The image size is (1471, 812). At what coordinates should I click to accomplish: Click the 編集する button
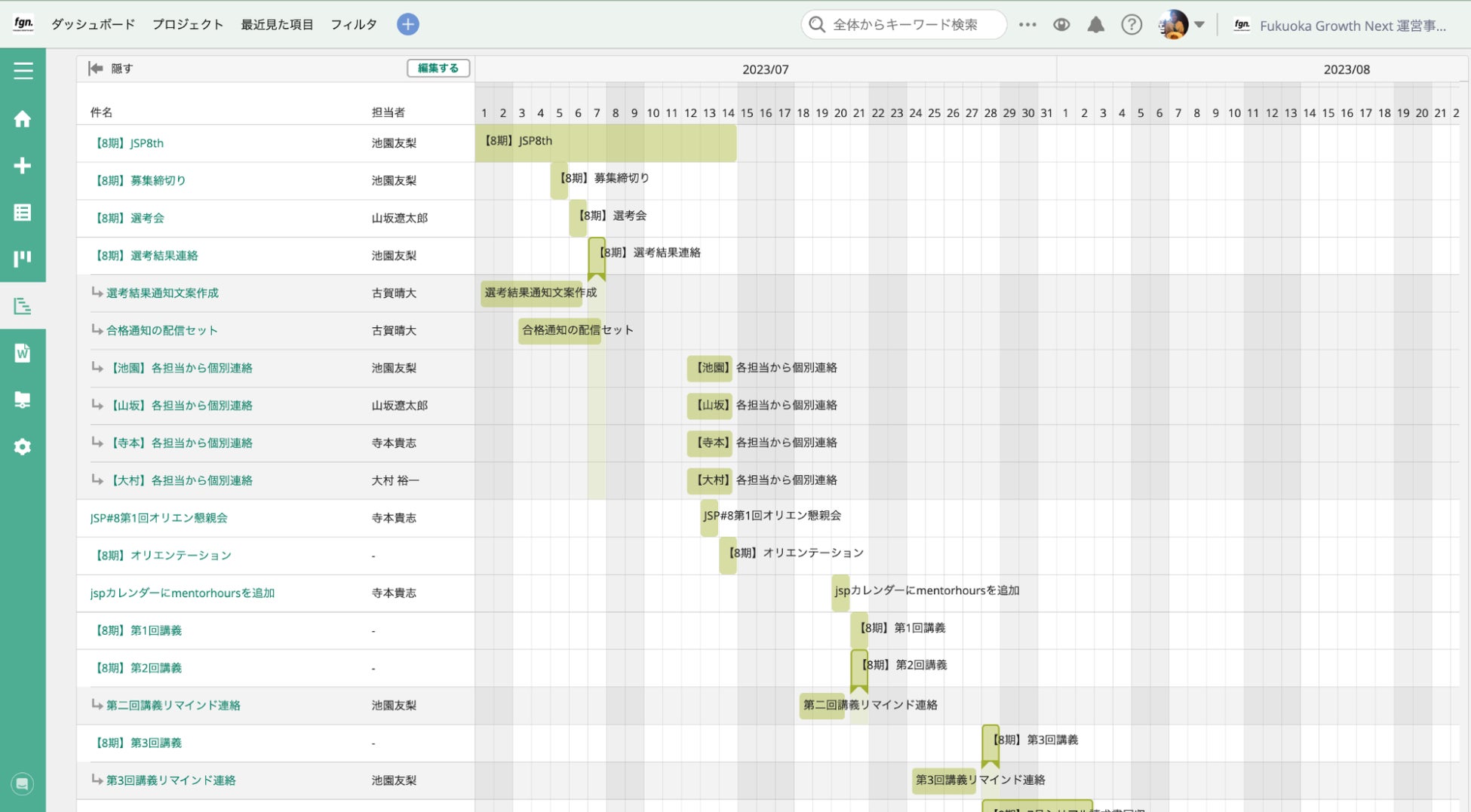pyautogui.click(x=438, y=69)
